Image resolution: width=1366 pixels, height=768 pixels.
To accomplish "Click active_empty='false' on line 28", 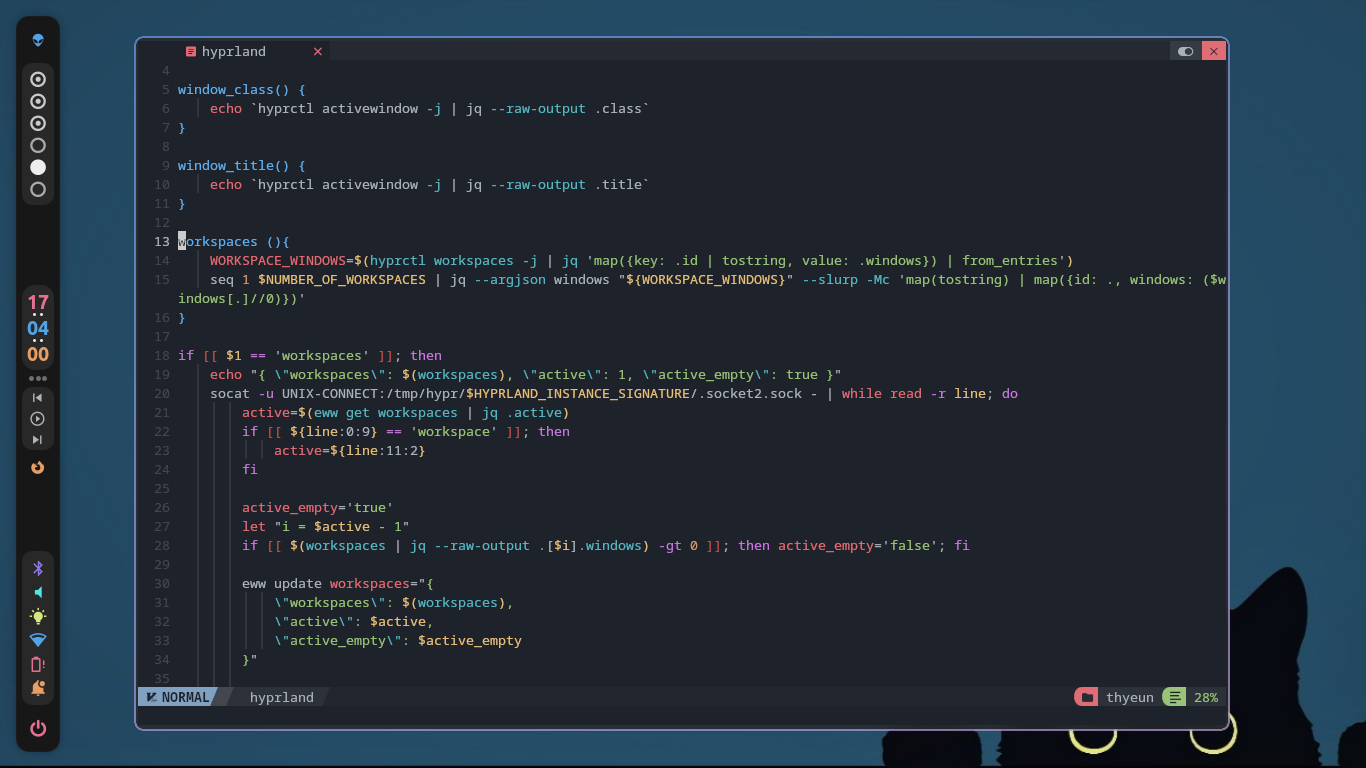I will (858, 545).
